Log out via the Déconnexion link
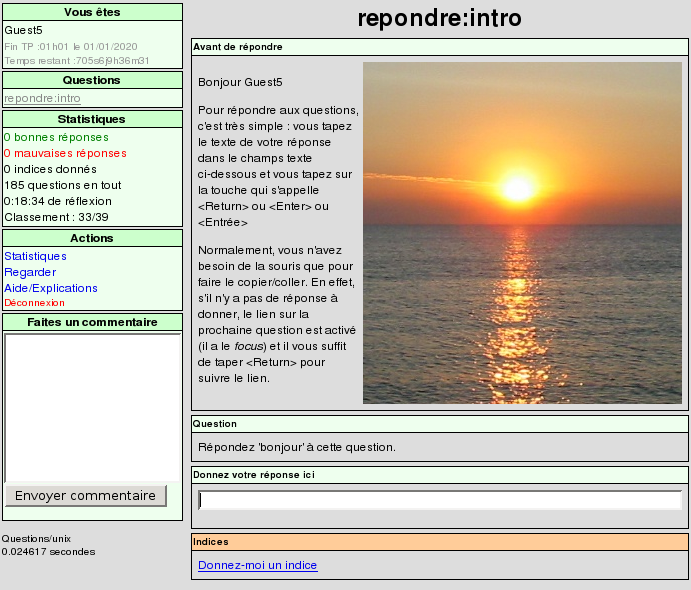The width and height of the screenshot is (691, 590). (34, 302)
